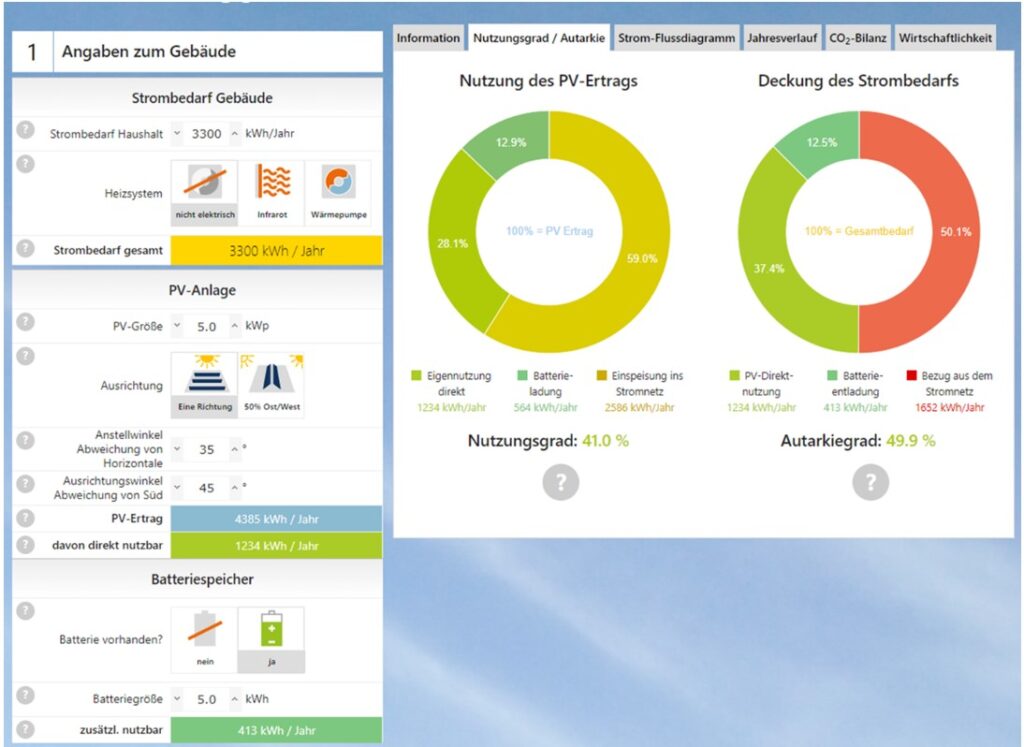
Task: Click help icon below Autarkiegrad value
Action: coord(870,483)
